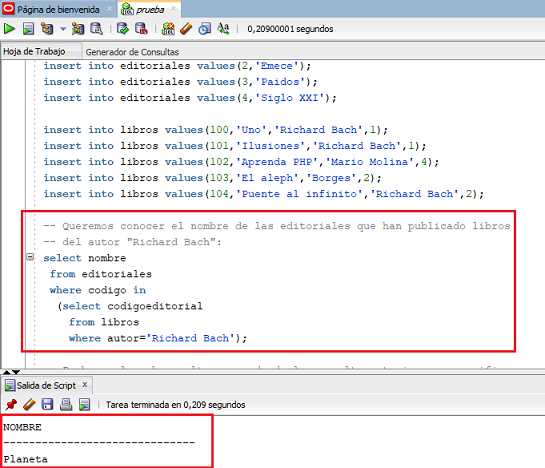Click the Run Script toolbar icon
The height and width of the screenshot is (468, 545).
click(28, 29)
